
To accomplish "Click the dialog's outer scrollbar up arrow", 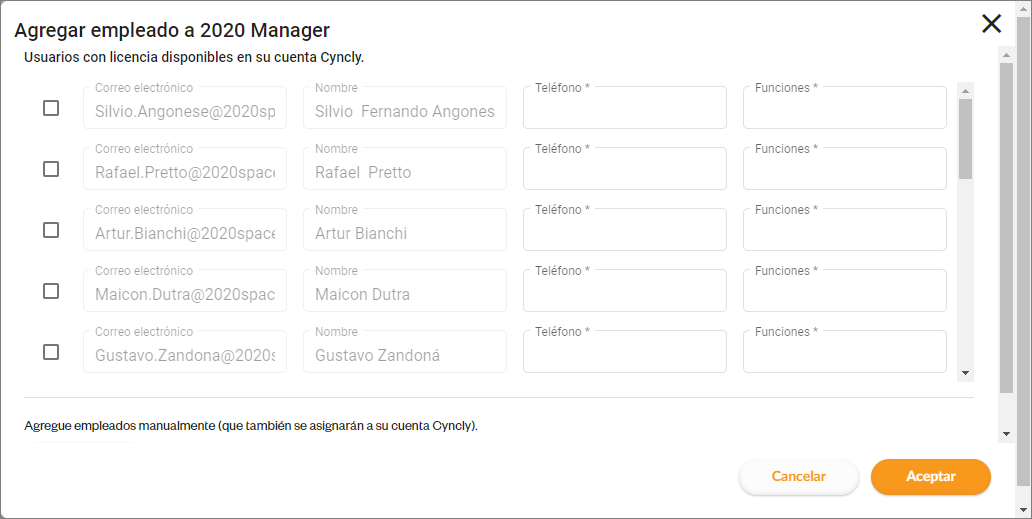I will (1006, 53).
